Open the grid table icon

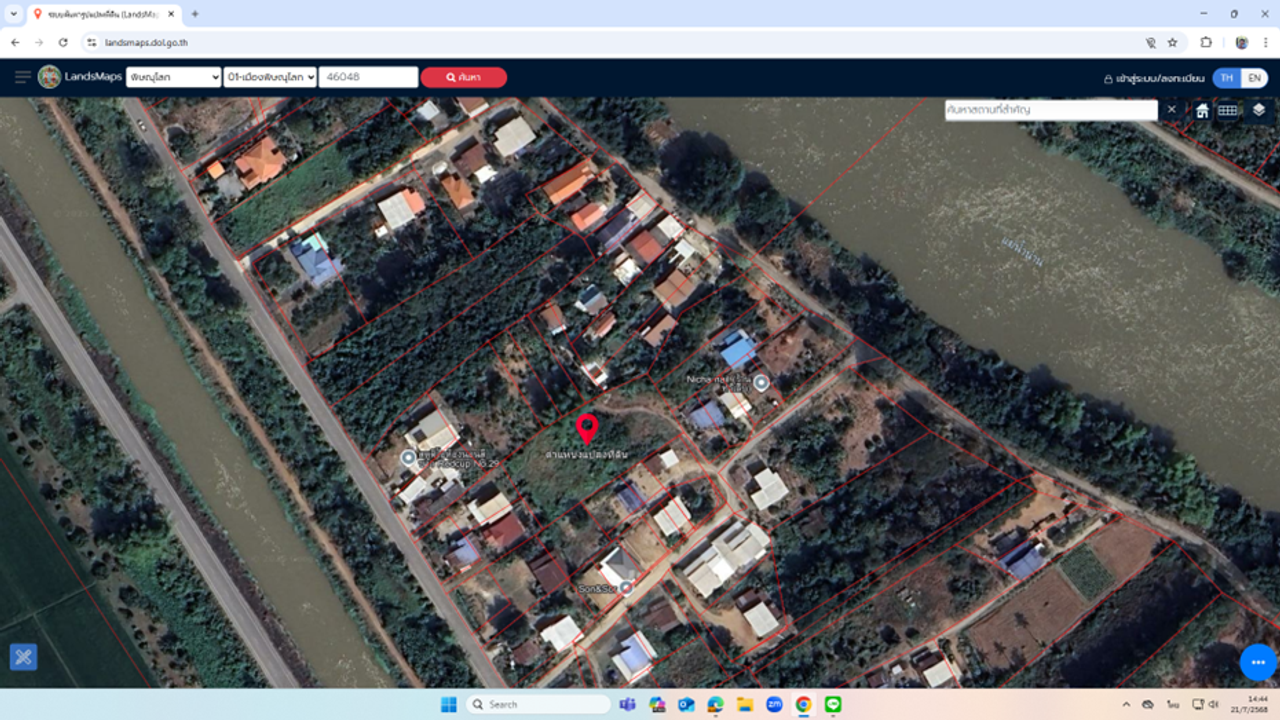point(1228,110)
